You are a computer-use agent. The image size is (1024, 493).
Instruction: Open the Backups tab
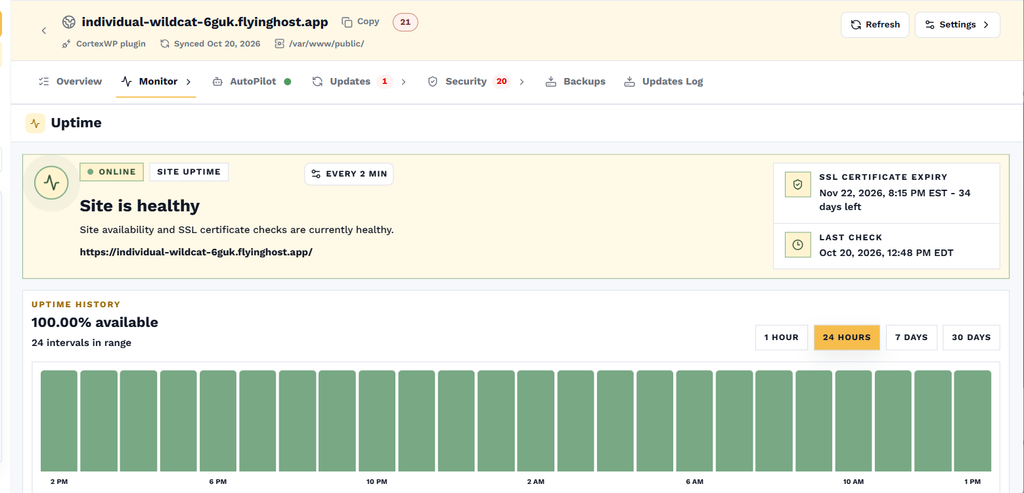coord(575,82)
